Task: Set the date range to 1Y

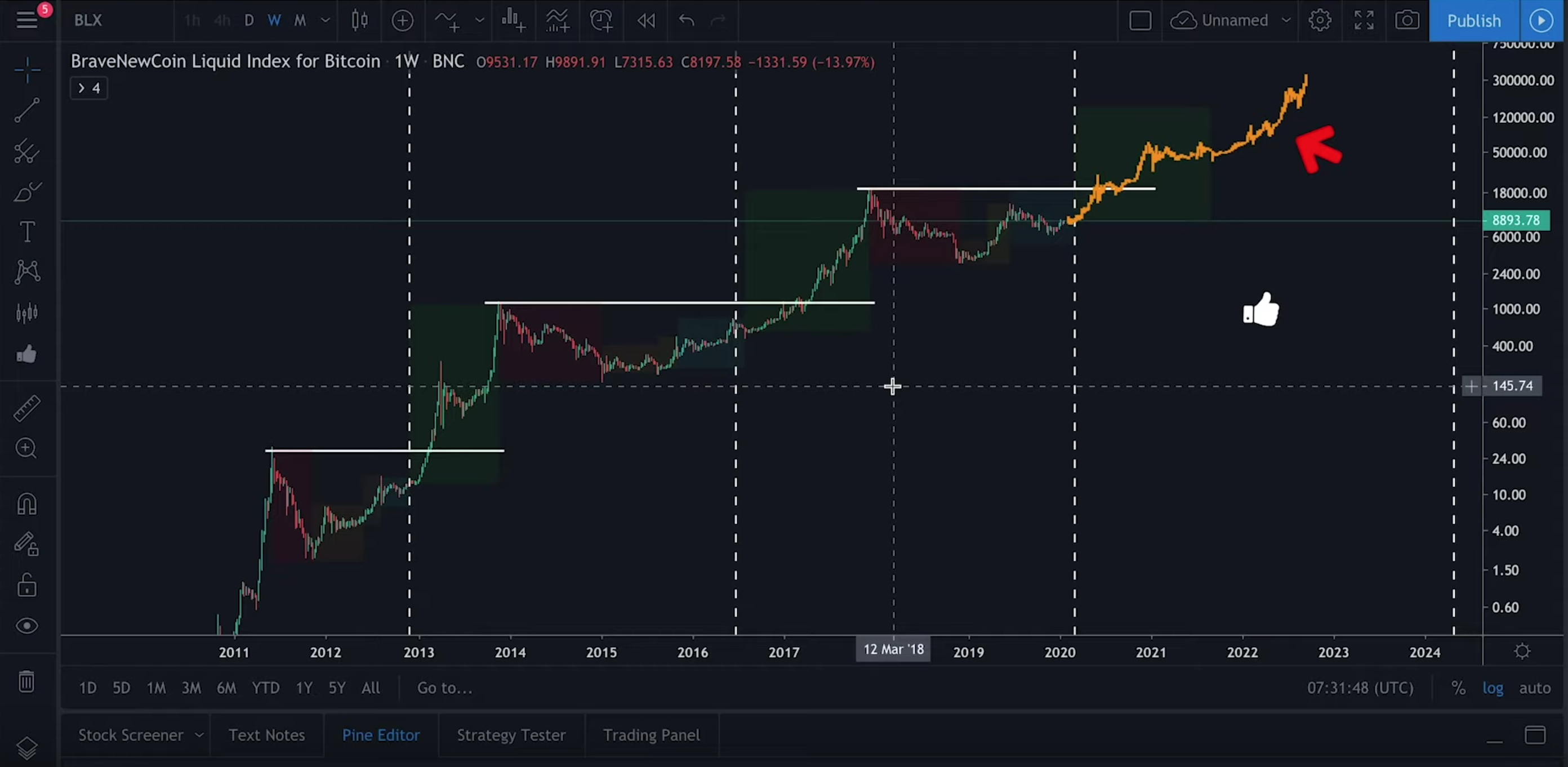Action: [304, 688]
